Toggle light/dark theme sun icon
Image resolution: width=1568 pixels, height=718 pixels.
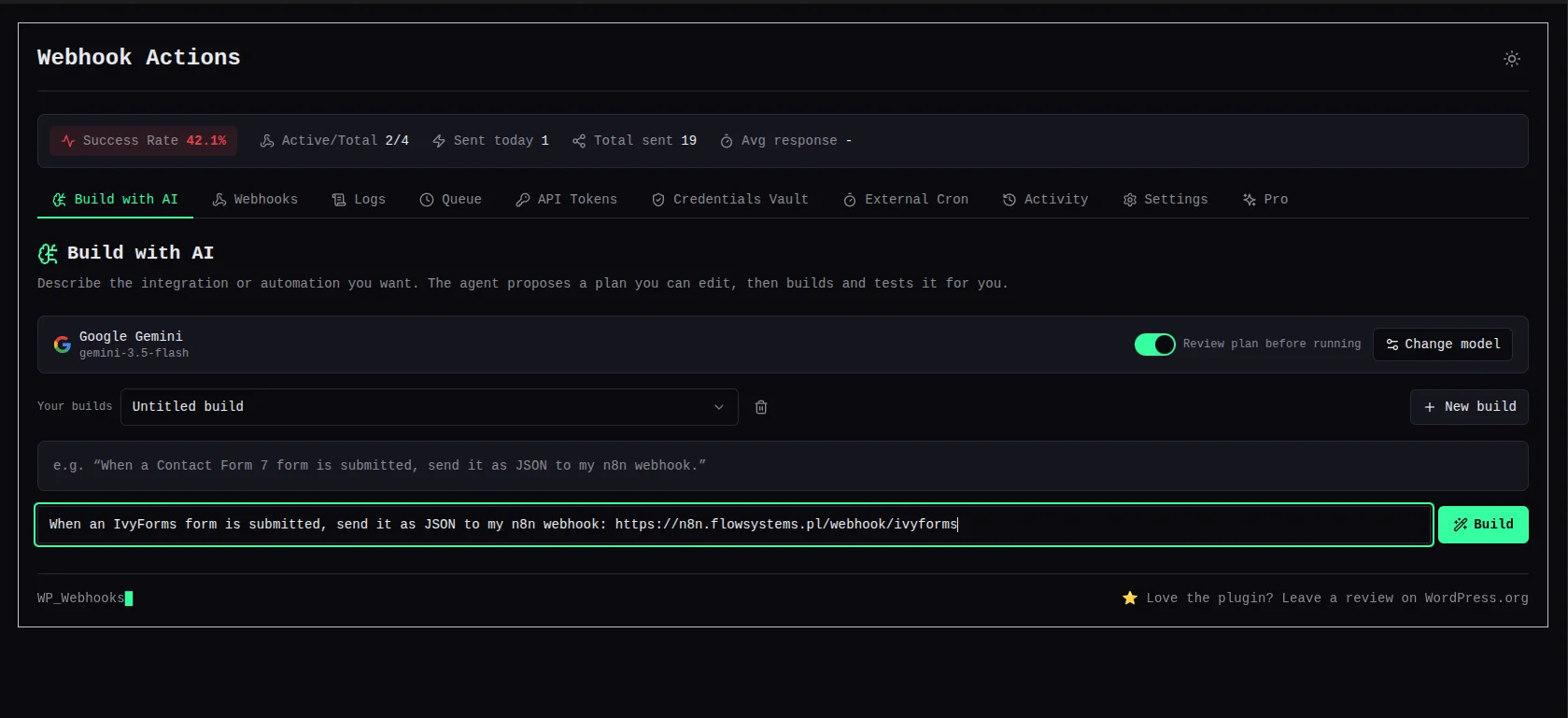point(1512,59)
